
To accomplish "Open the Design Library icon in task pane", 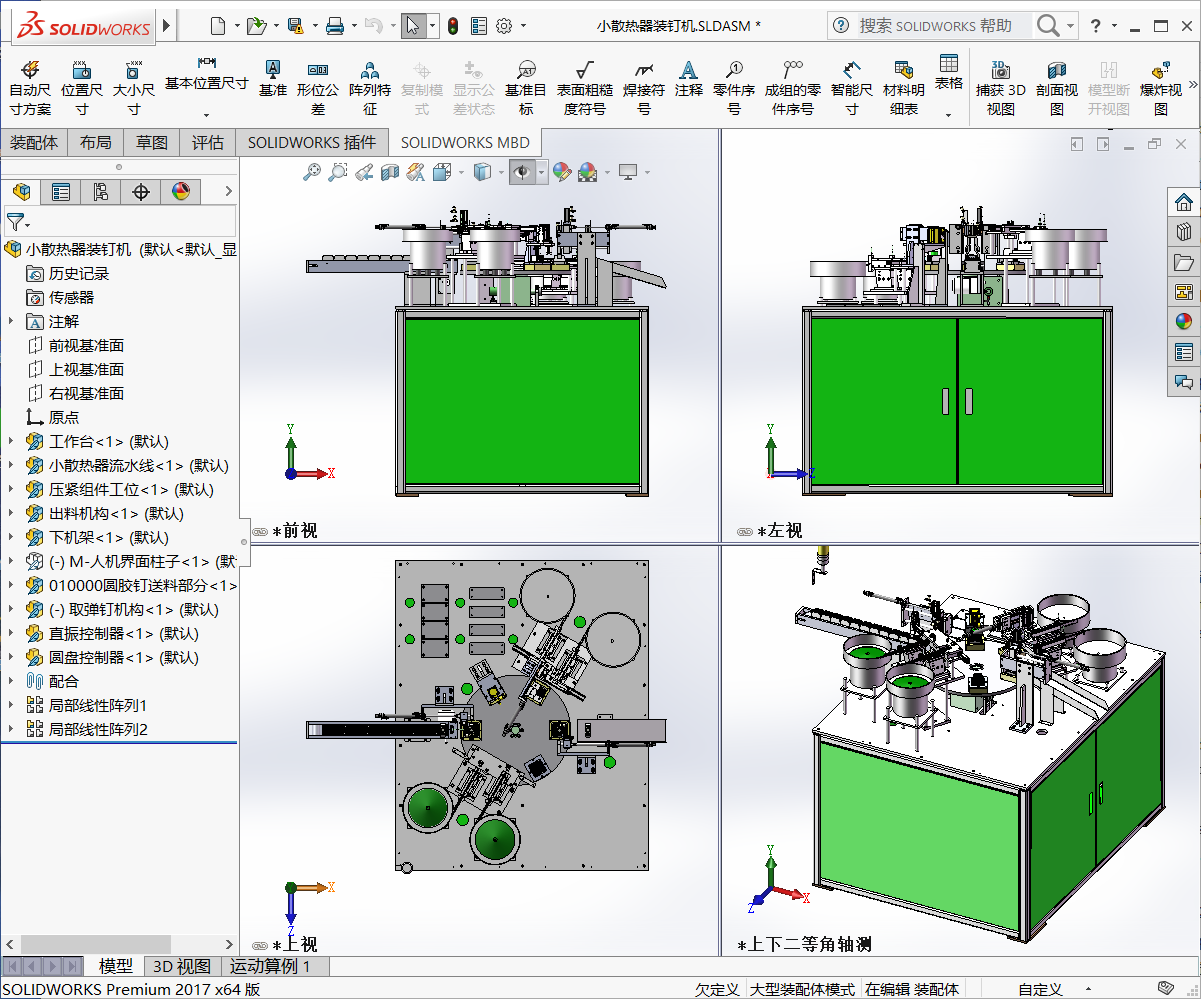I will (x=1184, y=233).
